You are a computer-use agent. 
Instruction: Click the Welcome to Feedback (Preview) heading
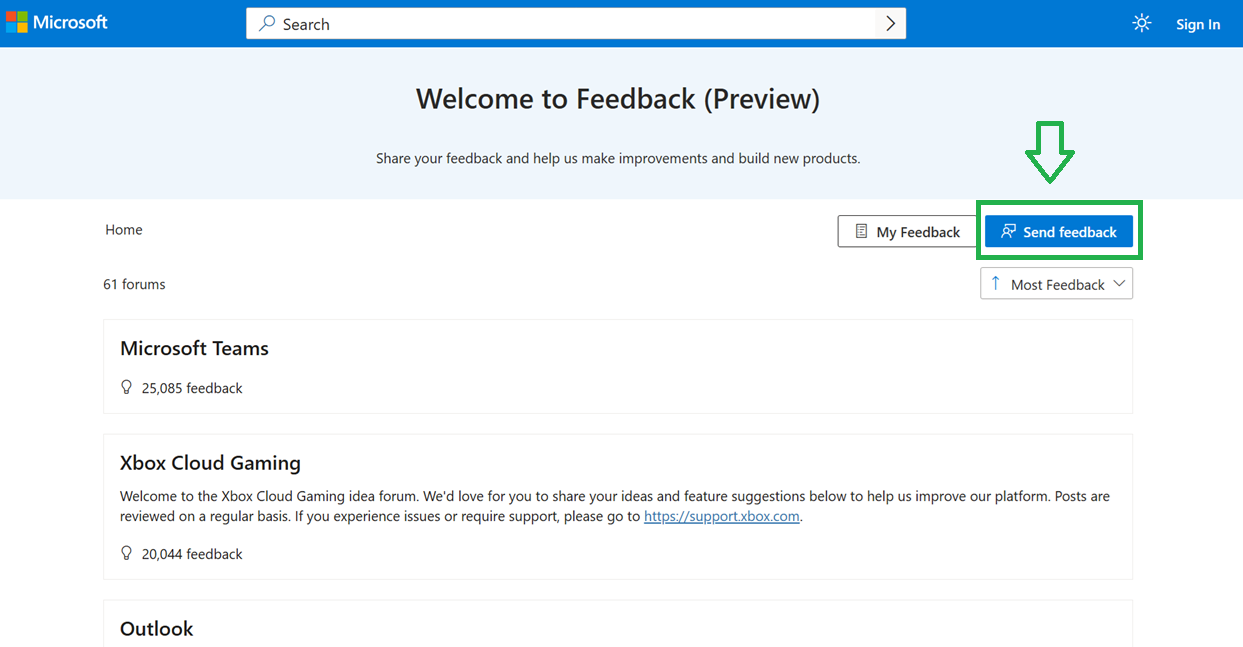point(618,99)
